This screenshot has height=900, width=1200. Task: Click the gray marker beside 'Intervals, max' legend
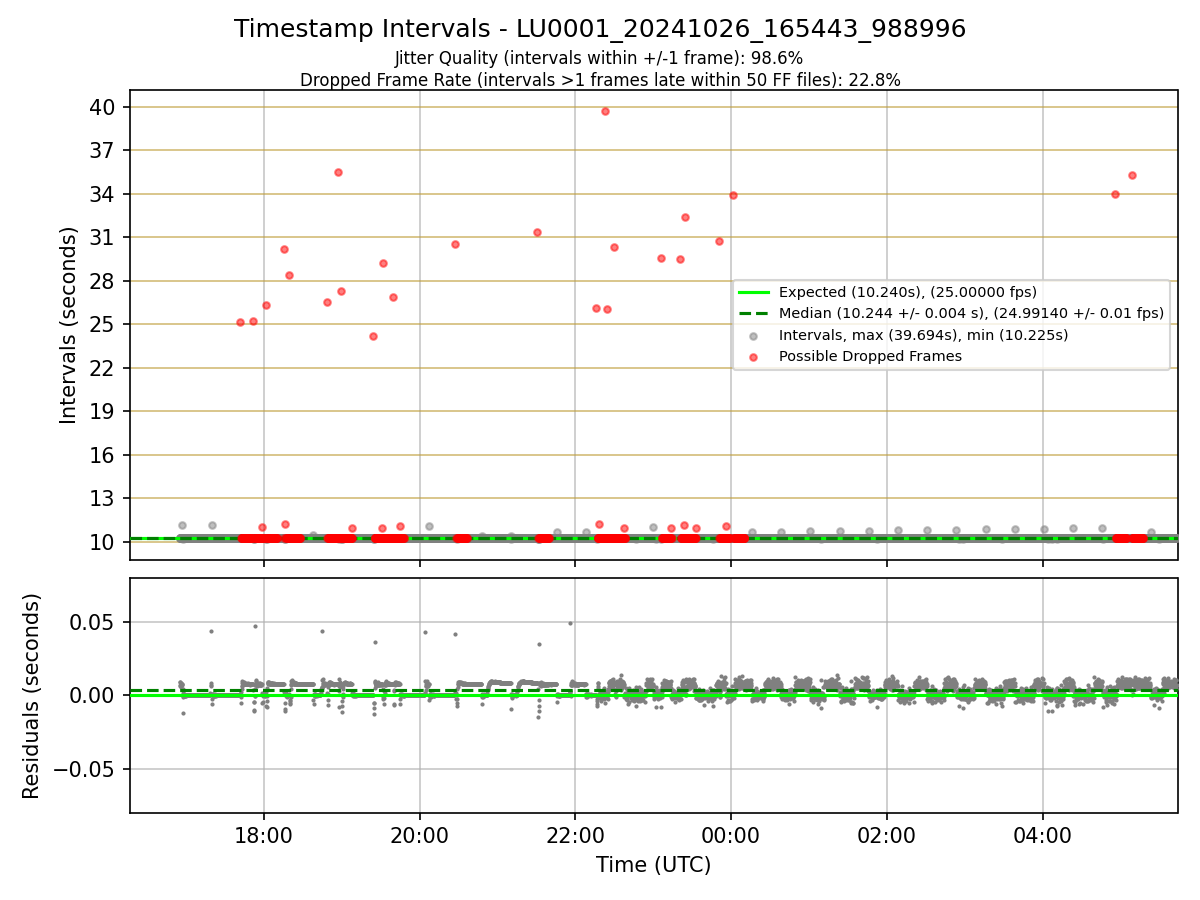tap(753, 336)
